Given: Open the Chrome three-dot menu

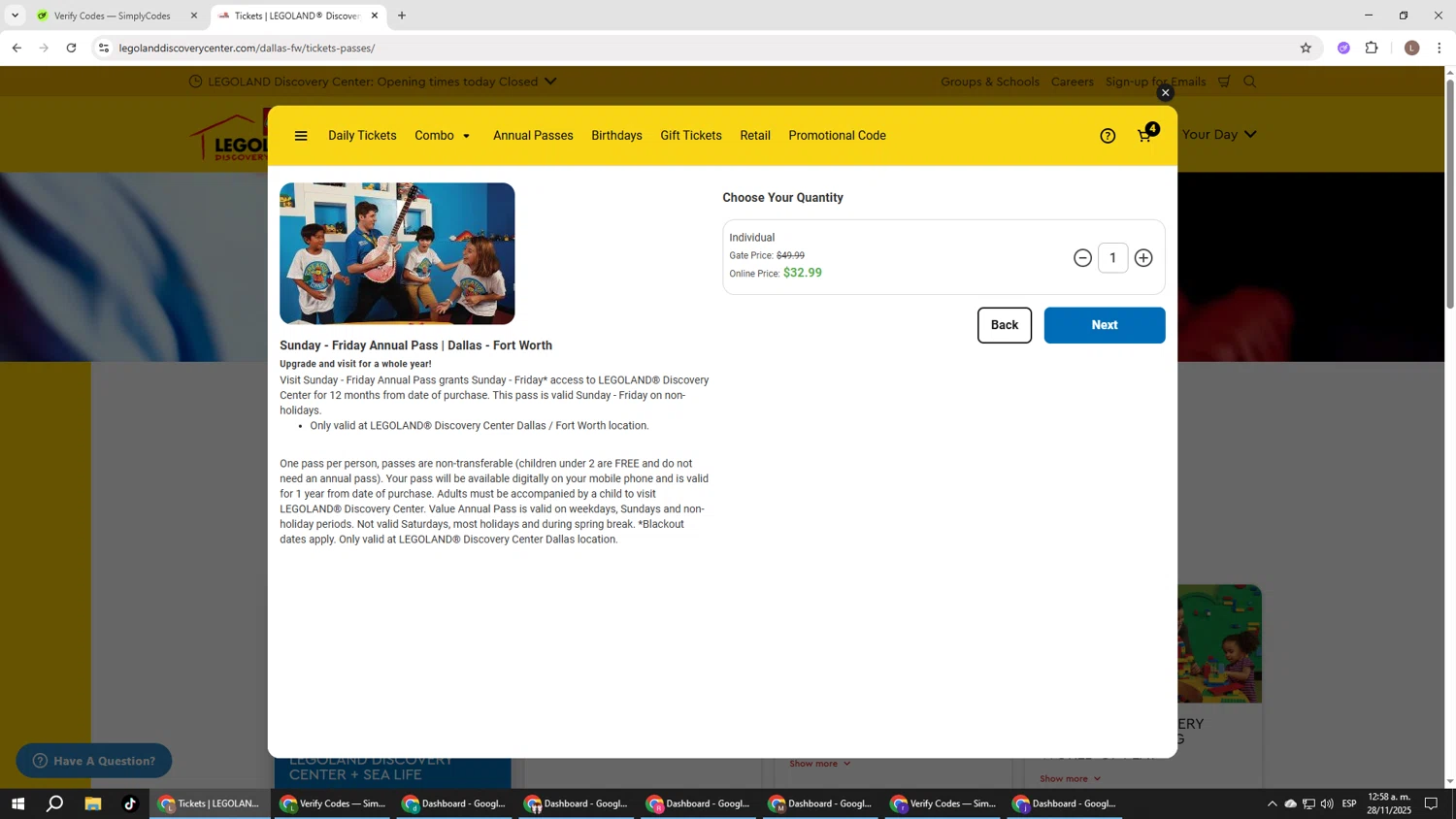Looking at the screenshot, I should [x=1439, y=48].
